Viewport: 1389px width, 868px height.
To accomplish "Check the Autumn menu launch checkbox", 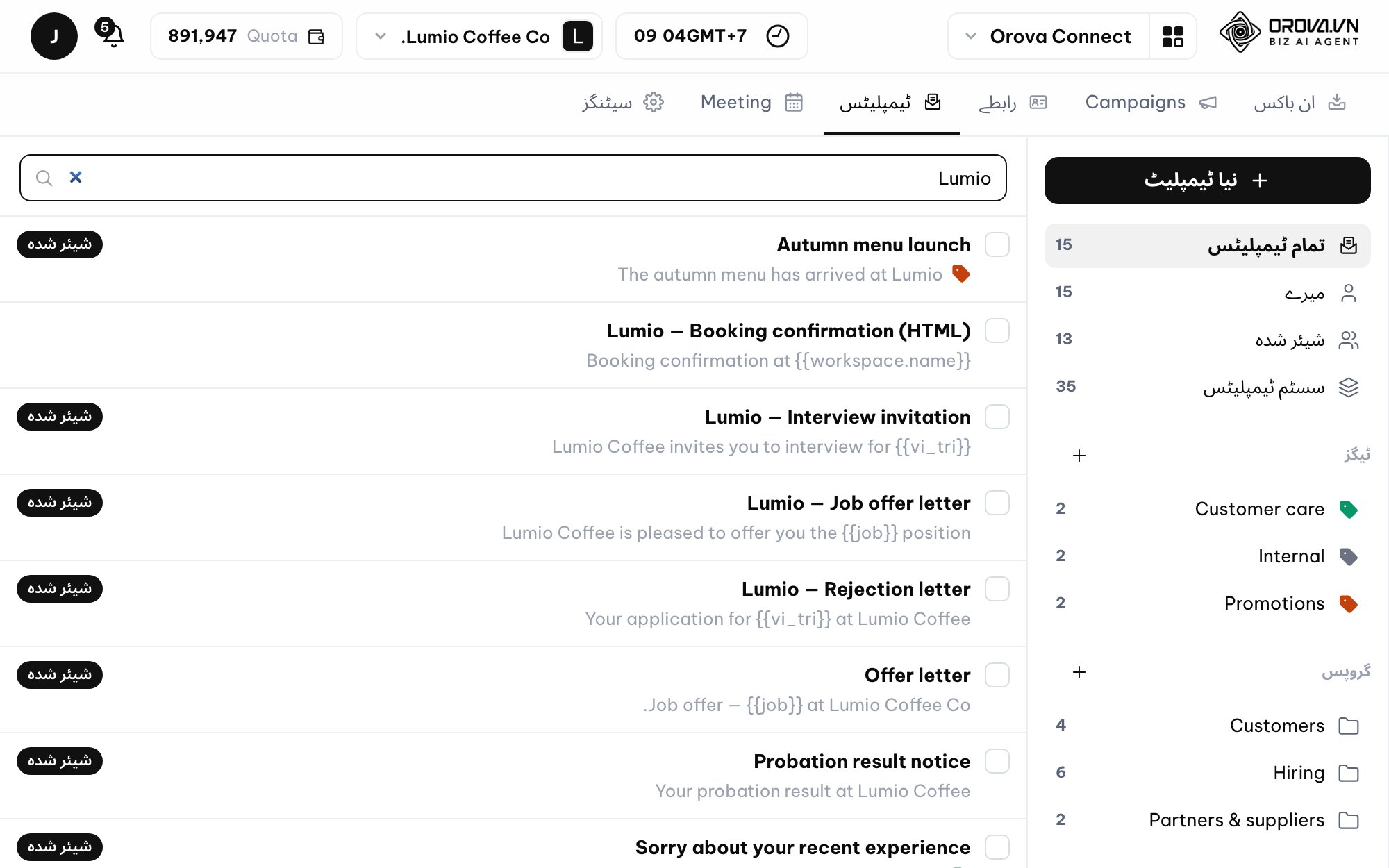I will (997, 244).
